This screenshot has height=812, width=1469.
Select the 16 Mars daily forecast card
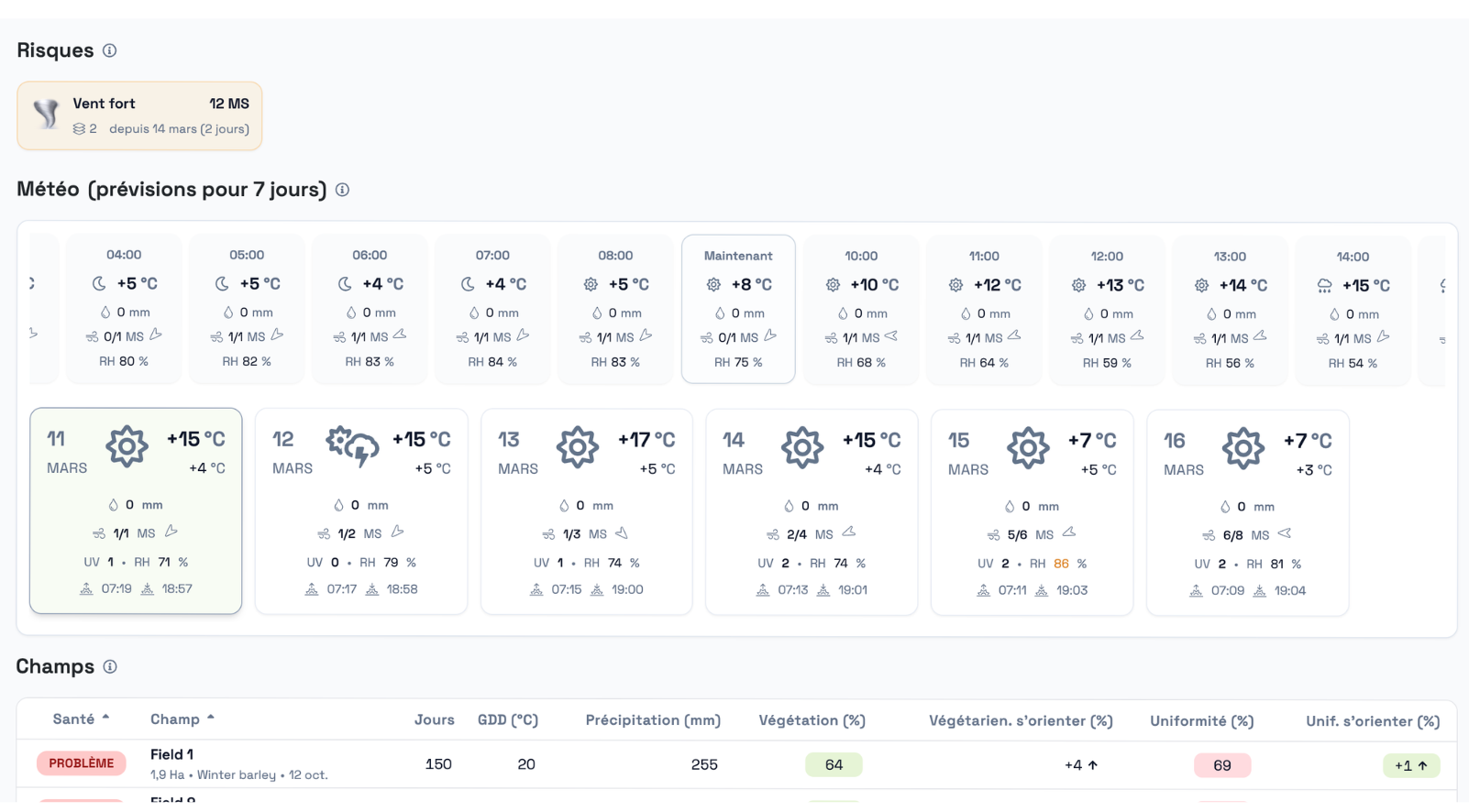(1247, 512)
